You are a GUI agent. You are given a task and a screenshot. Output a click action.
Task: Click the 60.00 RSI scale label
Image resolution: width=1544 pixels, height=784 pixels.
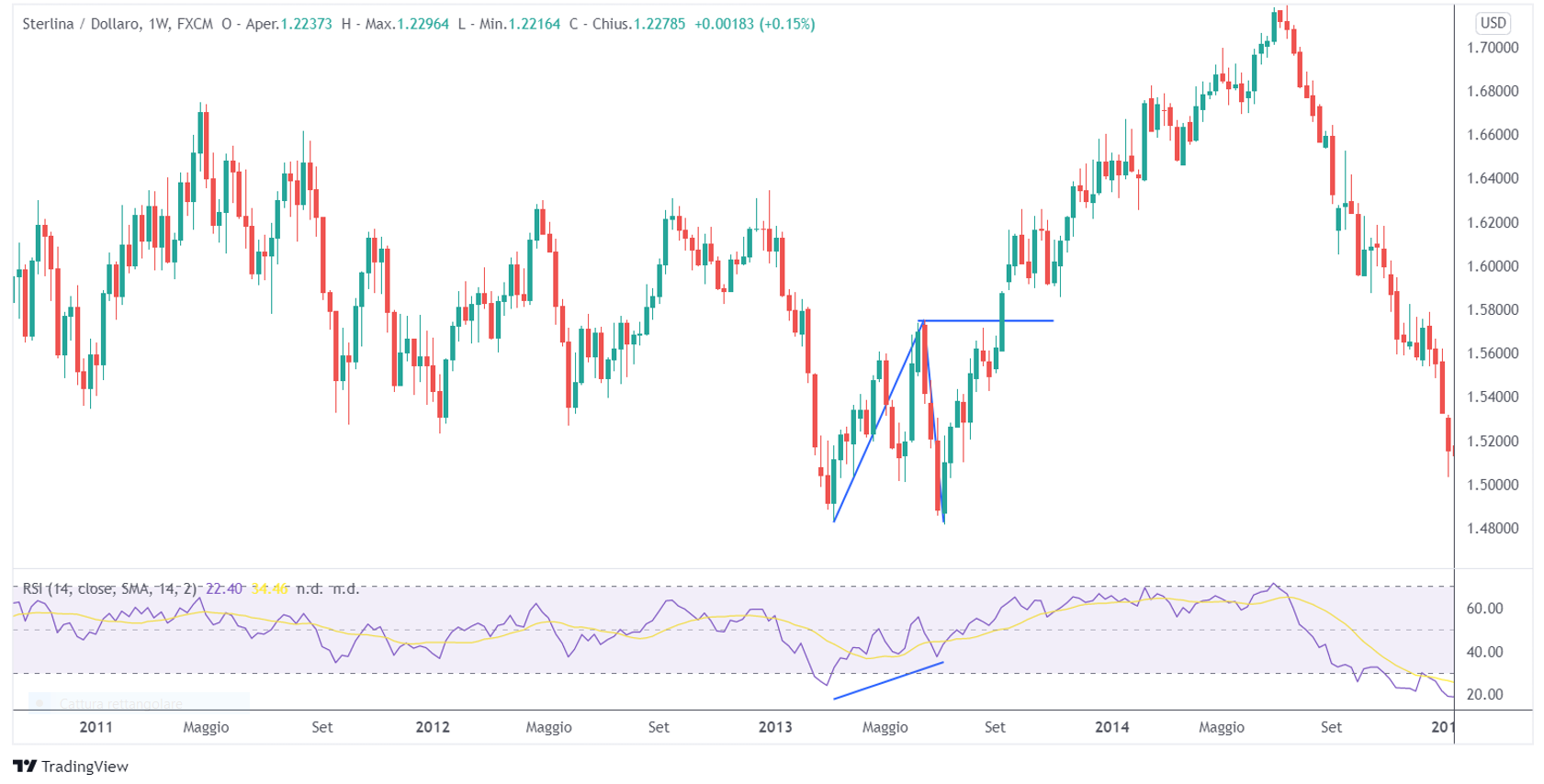1484,608
